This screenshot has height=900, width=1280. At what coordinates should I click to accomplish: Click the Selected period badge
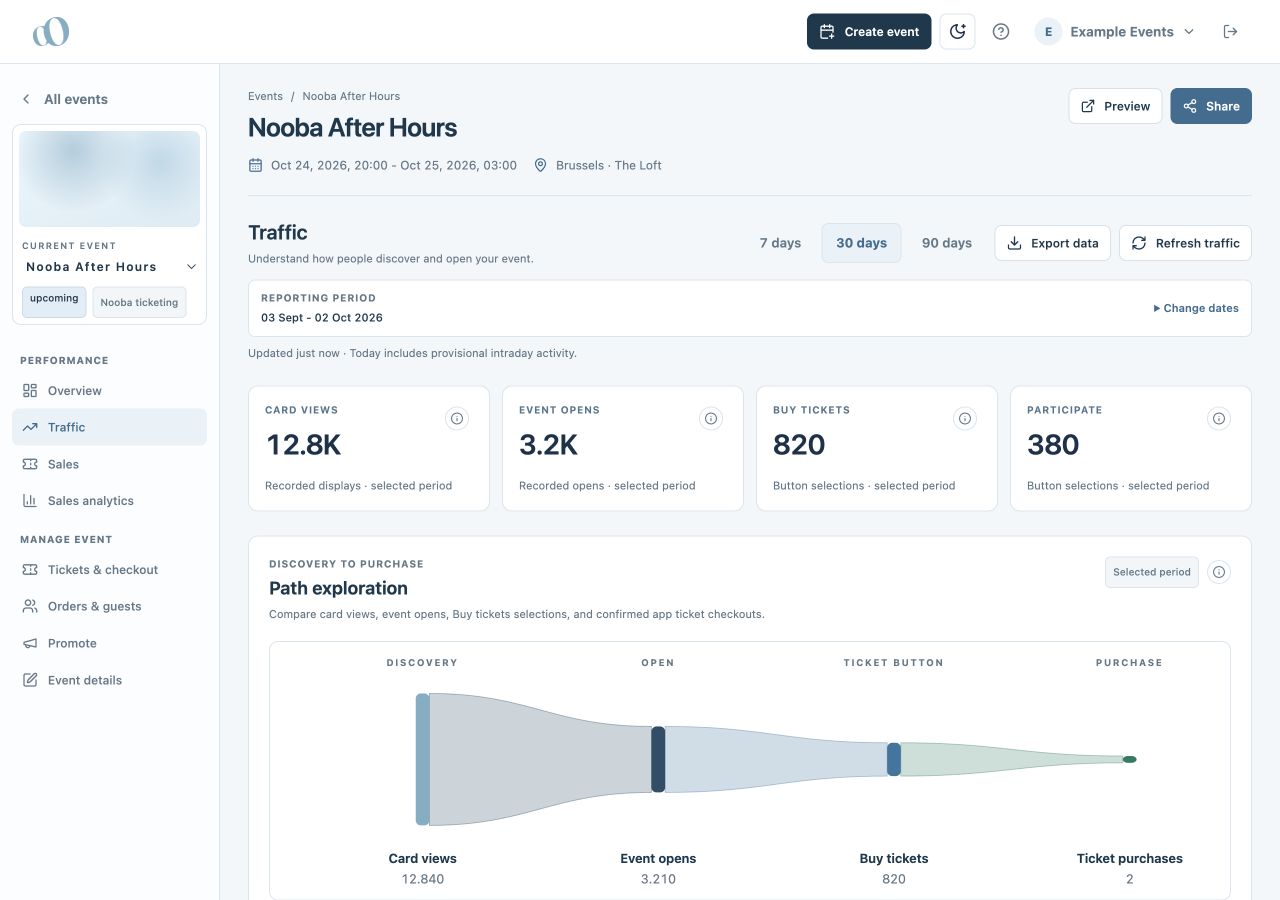coord(1151,572)
